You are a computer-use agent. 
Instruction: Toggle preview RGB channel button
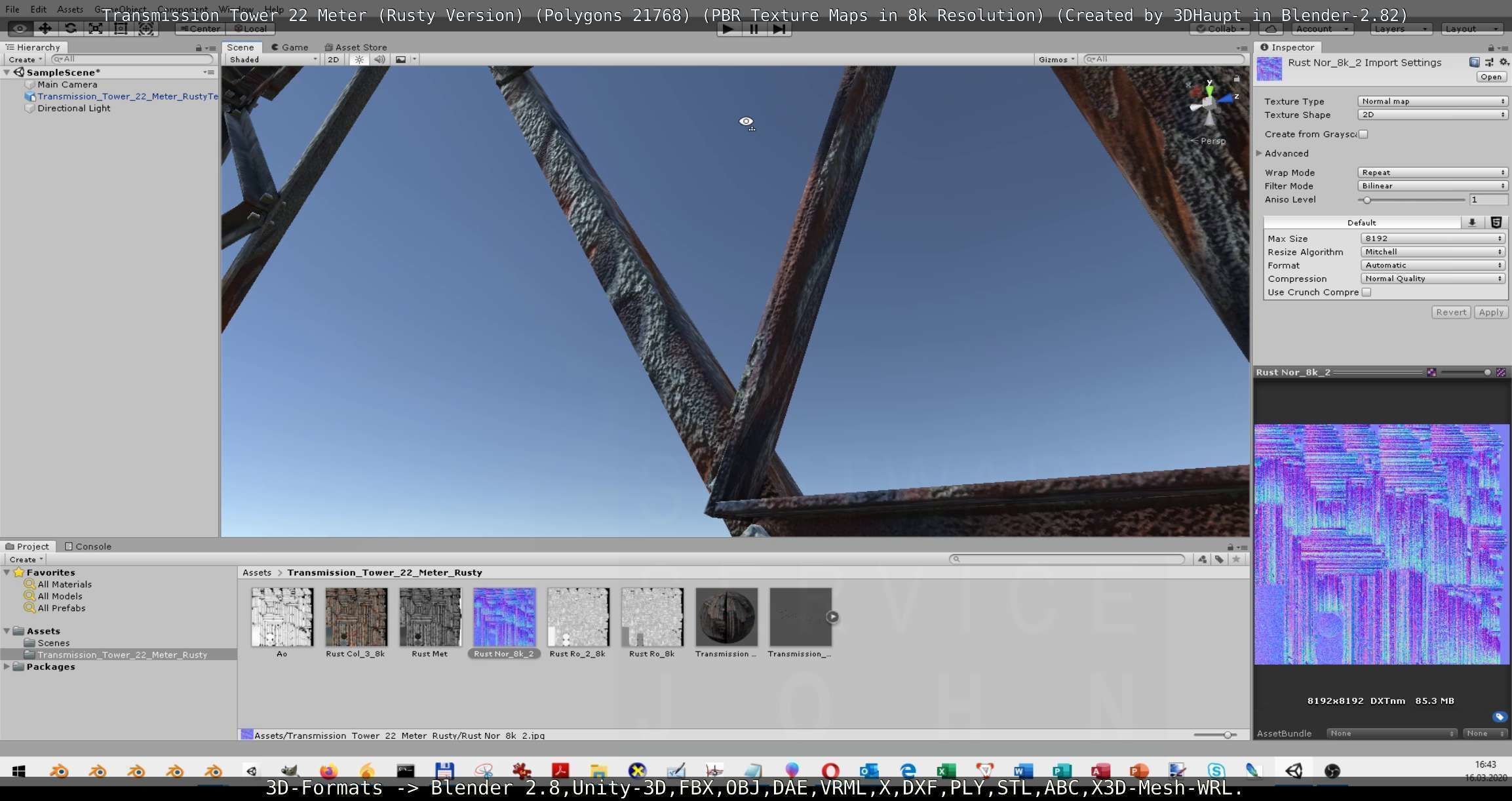1431,372
